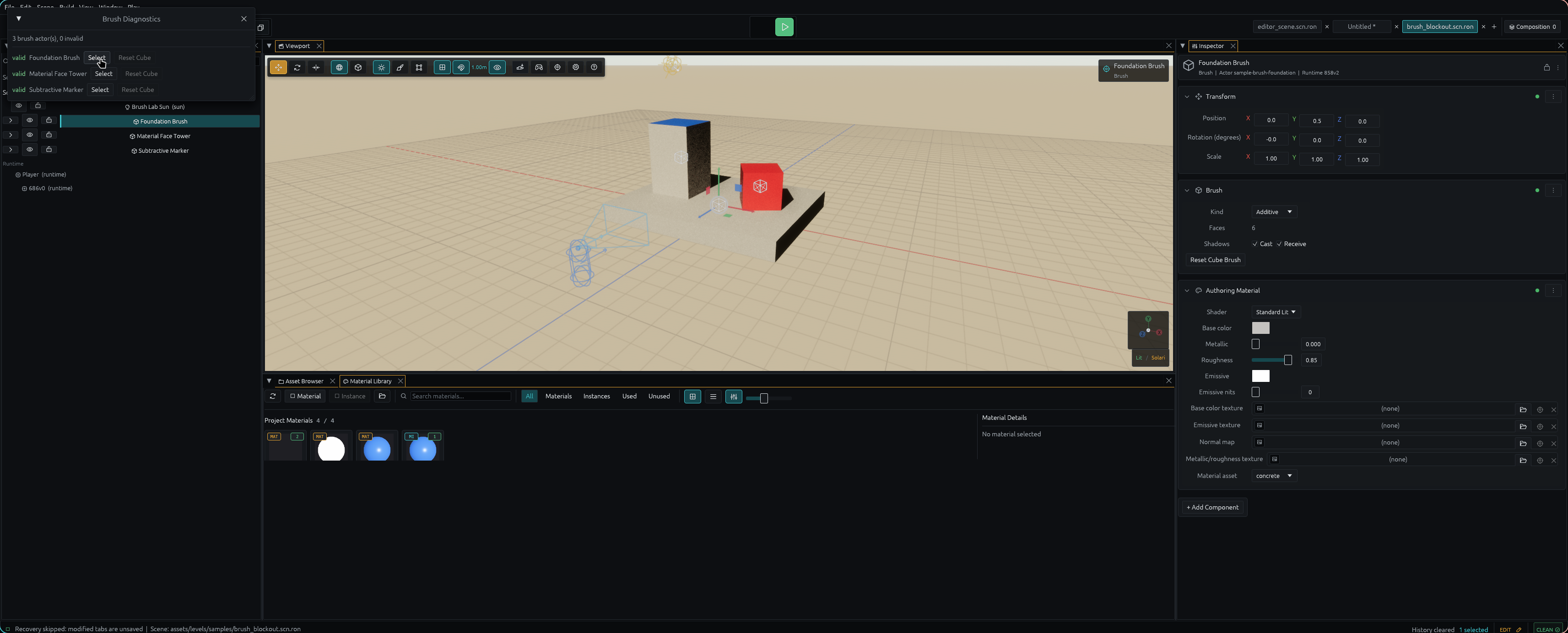This screenshot has width=1568, height=633.
Task: Expand the Foundation Brush tree row
Action: pyautogui.click(x=11, y=120)
